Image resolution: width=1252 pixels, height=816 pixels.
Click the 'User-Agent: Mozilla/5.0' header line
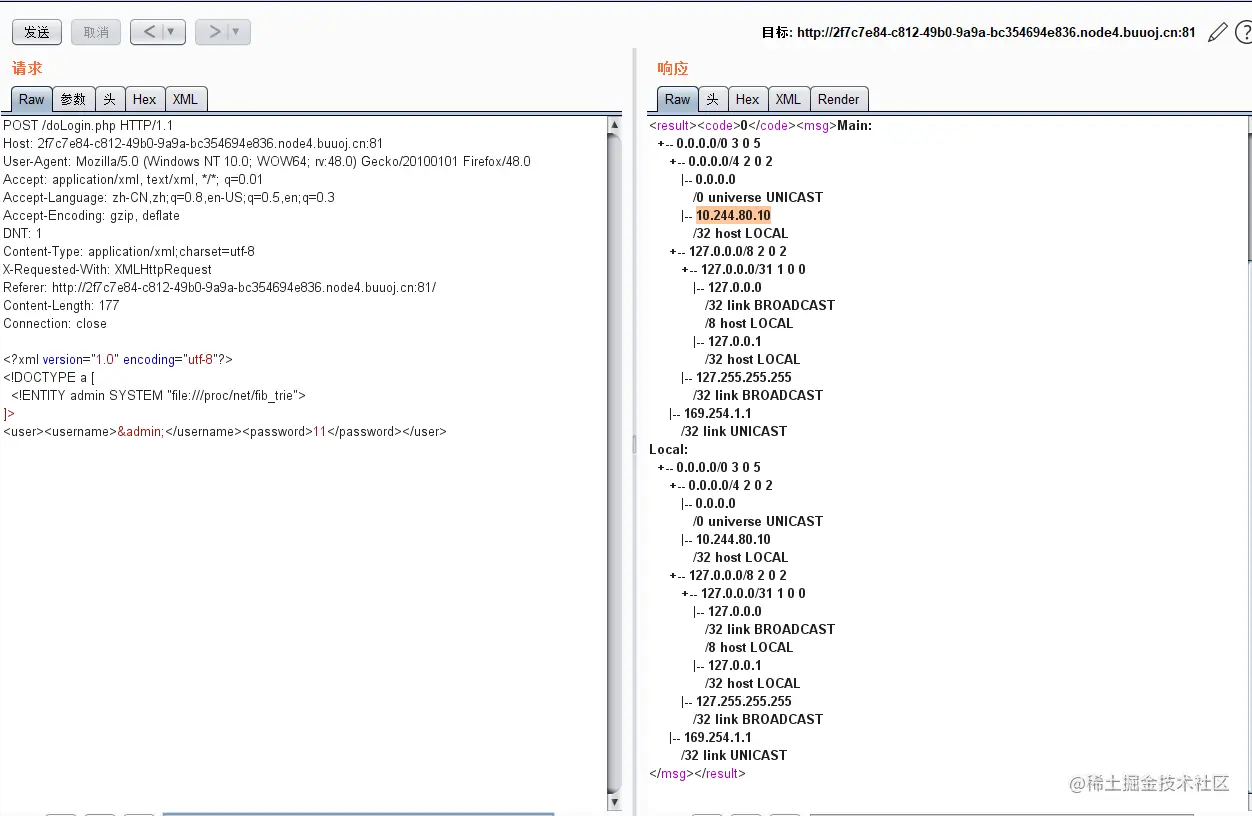point(267,161)
